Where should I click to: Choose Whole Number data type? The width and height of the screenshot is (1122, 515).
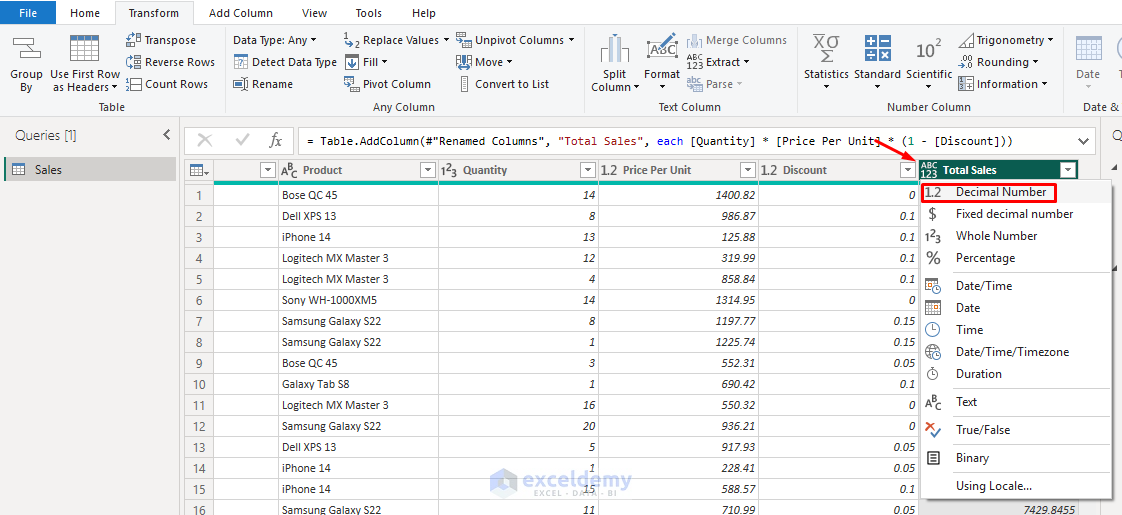click(1016, 236)
